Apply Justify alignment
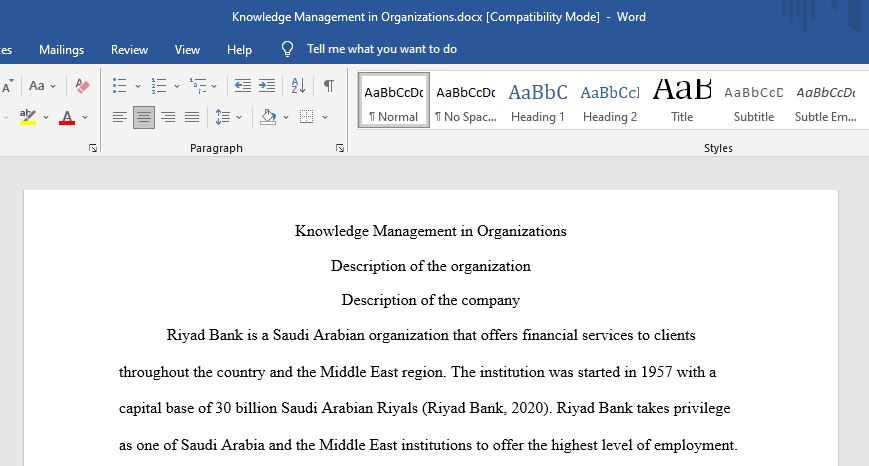This screenshot has height=466, width=869. (x=192, y=117)
